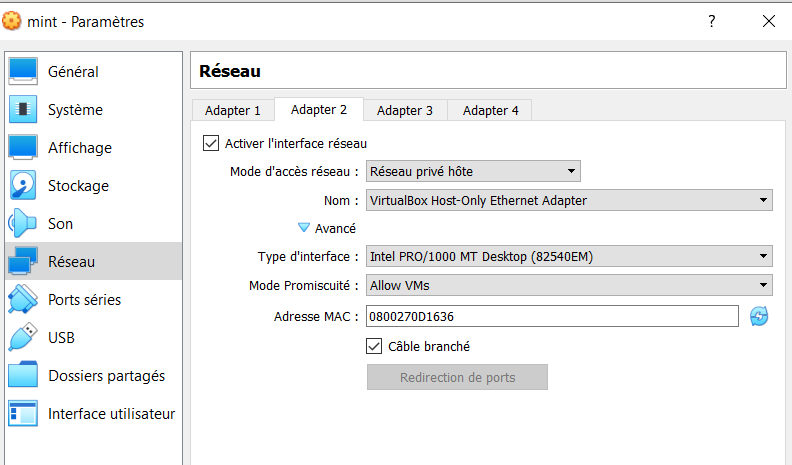Generate a new MAC address with refresh icon

pos(759,317)
